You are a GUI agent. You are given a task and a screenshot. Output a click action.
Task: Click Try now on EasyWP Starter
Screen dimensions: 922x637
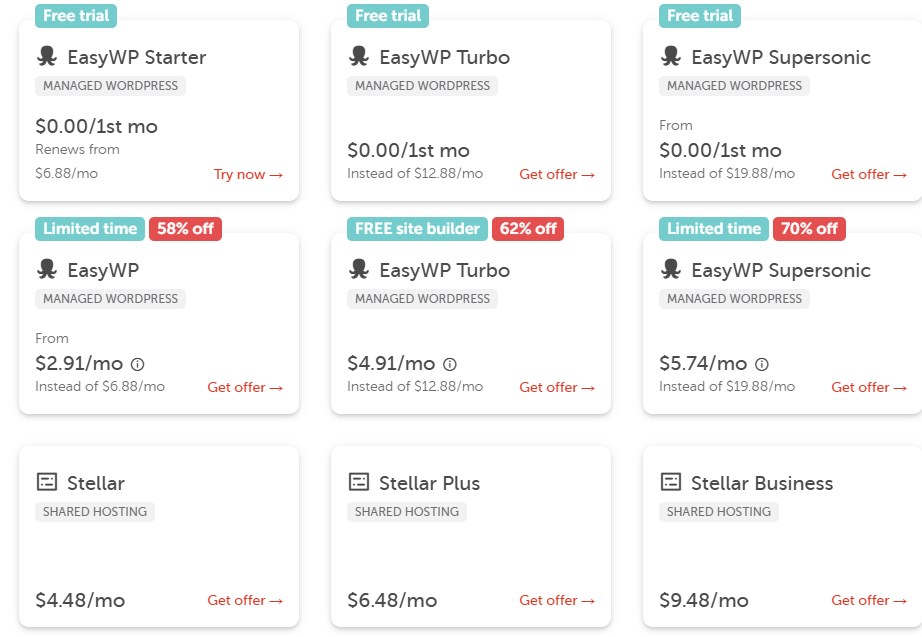[248, 174]
